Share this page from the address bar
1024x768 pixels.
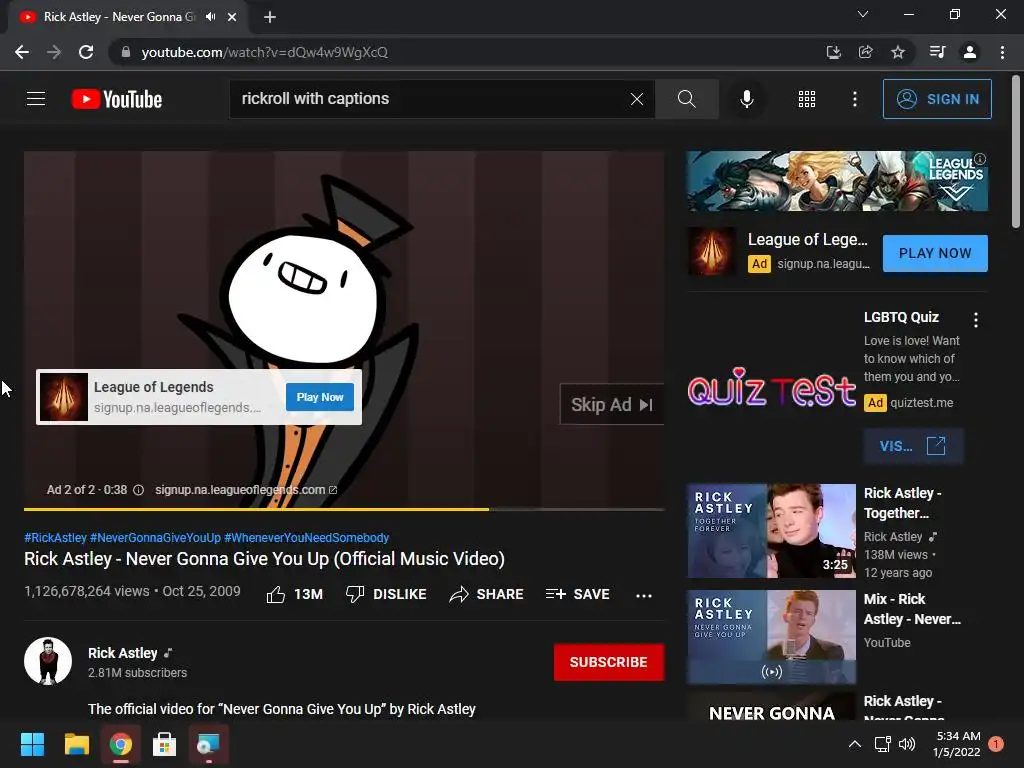coord(865,52)
